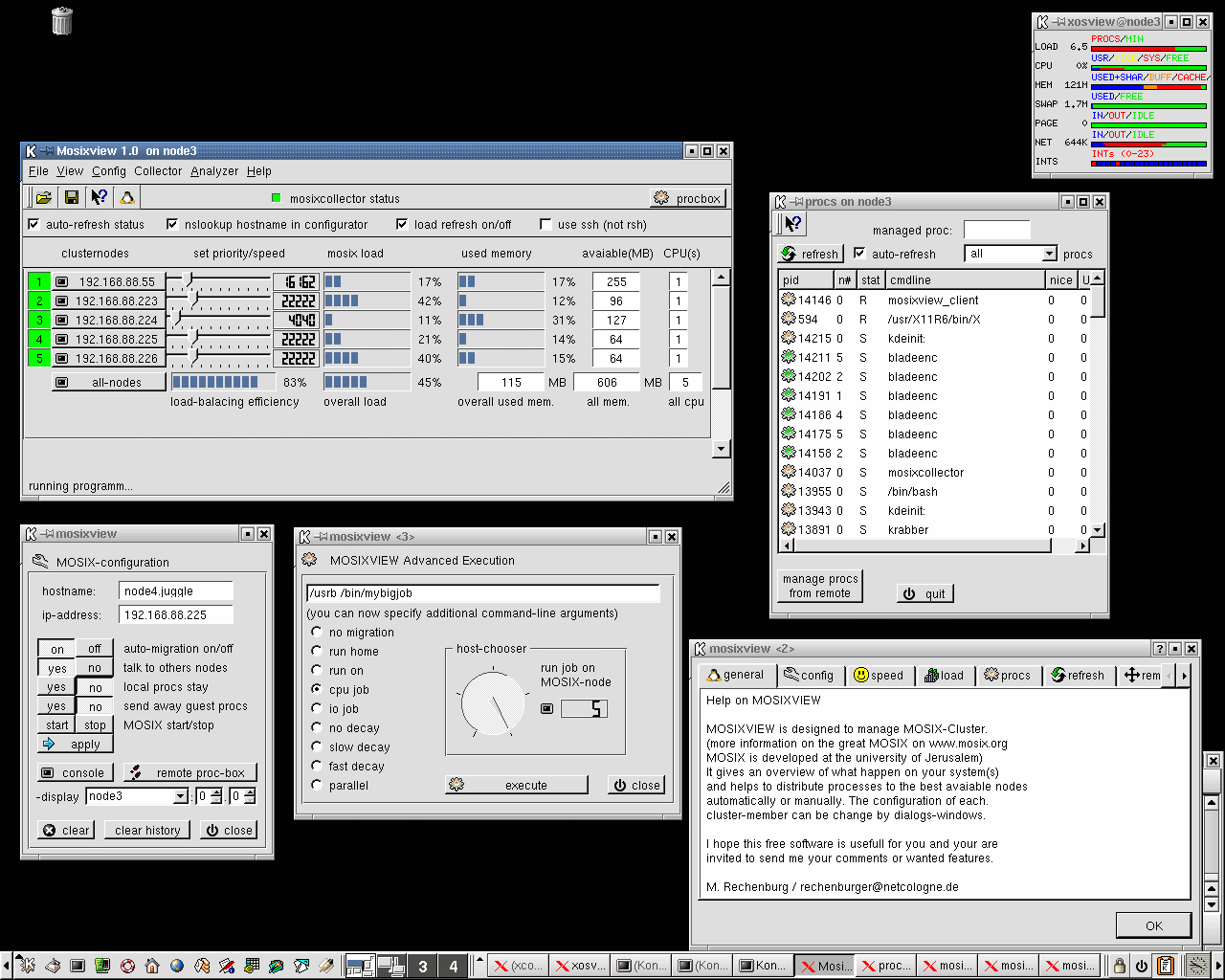Switch to the procs help tab

click(x=1007, y=675)
